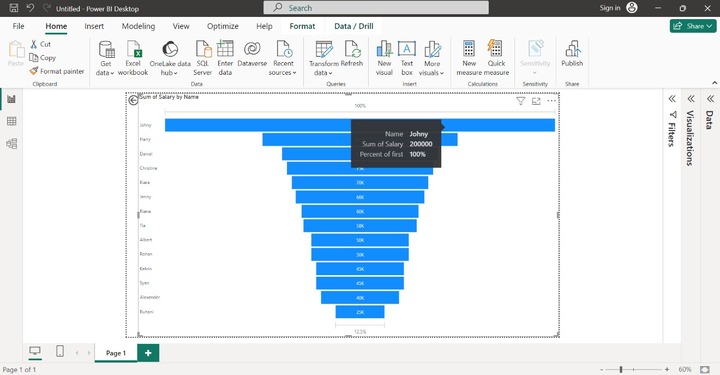720x375 pixels.
Task: Publish the report
Action: pos(572,54)
